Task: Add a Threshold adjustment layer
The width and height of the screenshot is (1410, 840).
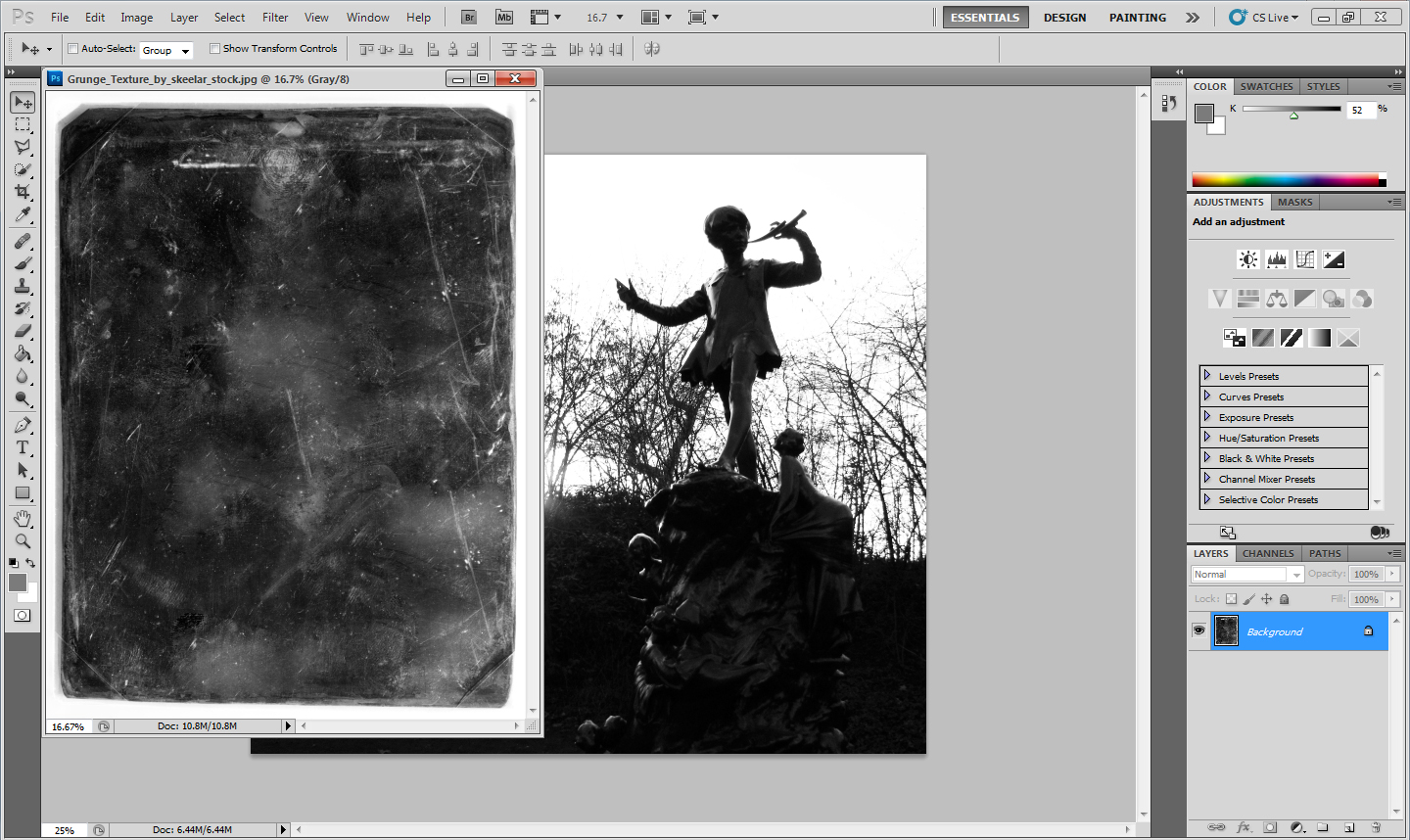Action: pos(1292,338)
